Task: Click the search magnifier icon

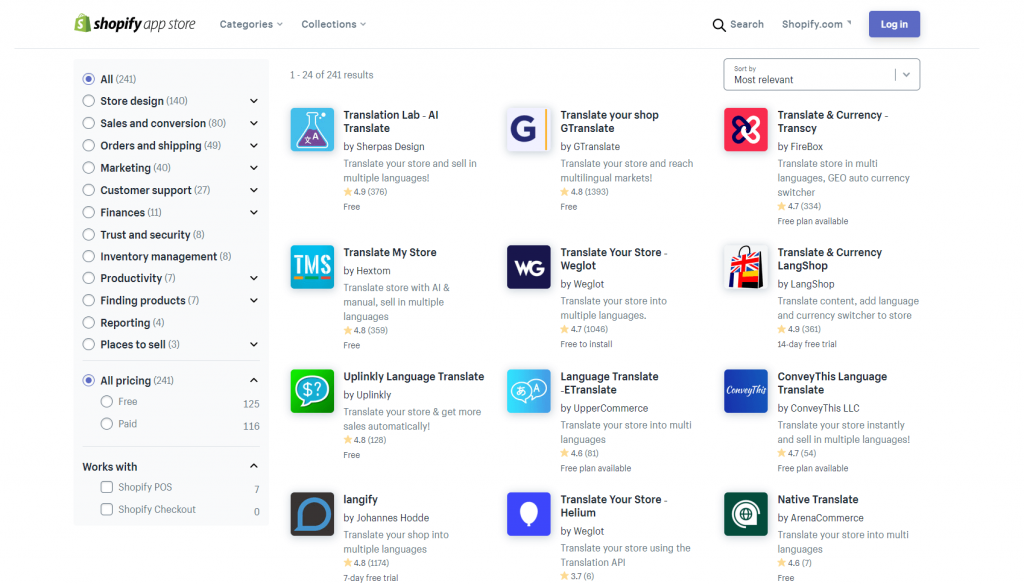Action: pos(718,24)
